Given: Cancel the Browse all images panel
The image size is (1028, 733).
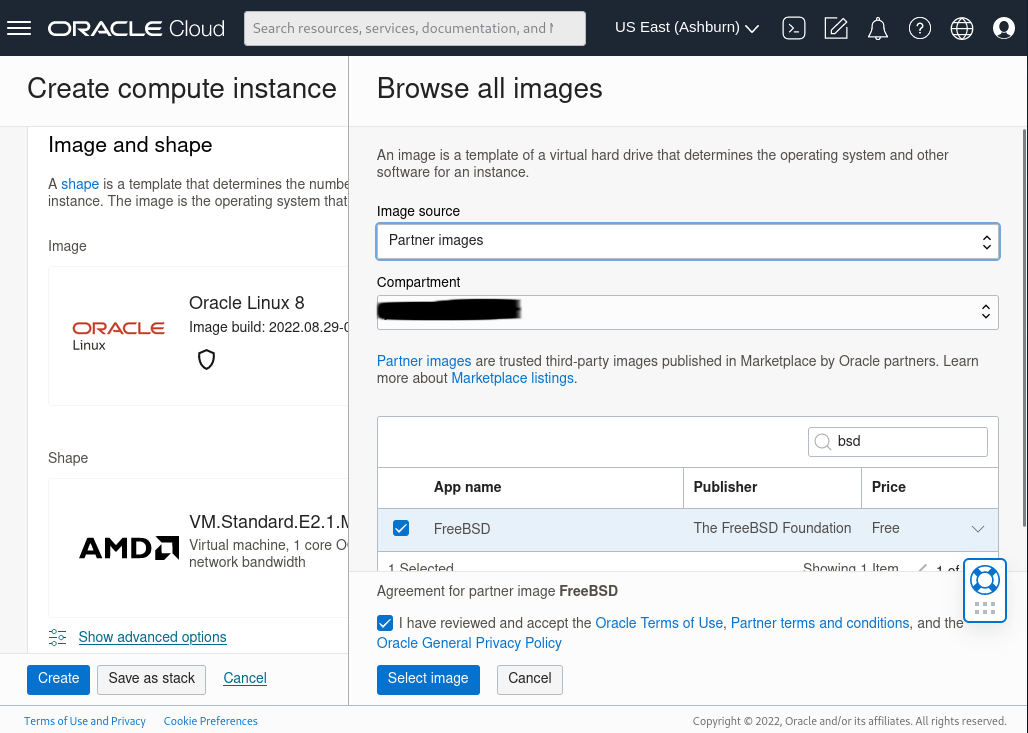Looking at the screenshot, I should click(x=530, y=679).
